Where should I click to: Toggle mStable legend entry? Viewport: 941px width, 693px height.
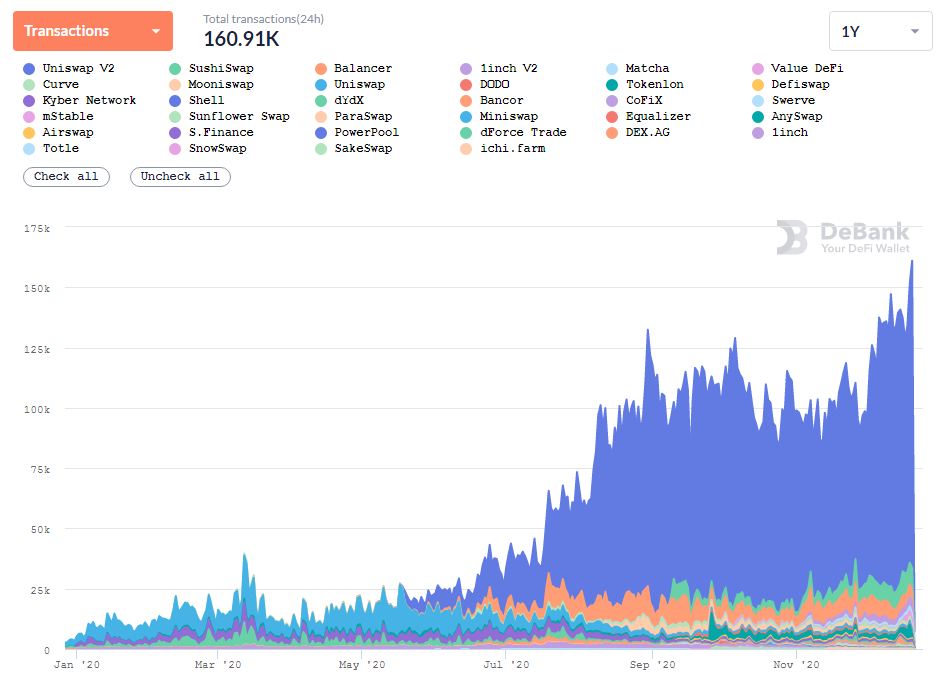[x=58, y=116]
